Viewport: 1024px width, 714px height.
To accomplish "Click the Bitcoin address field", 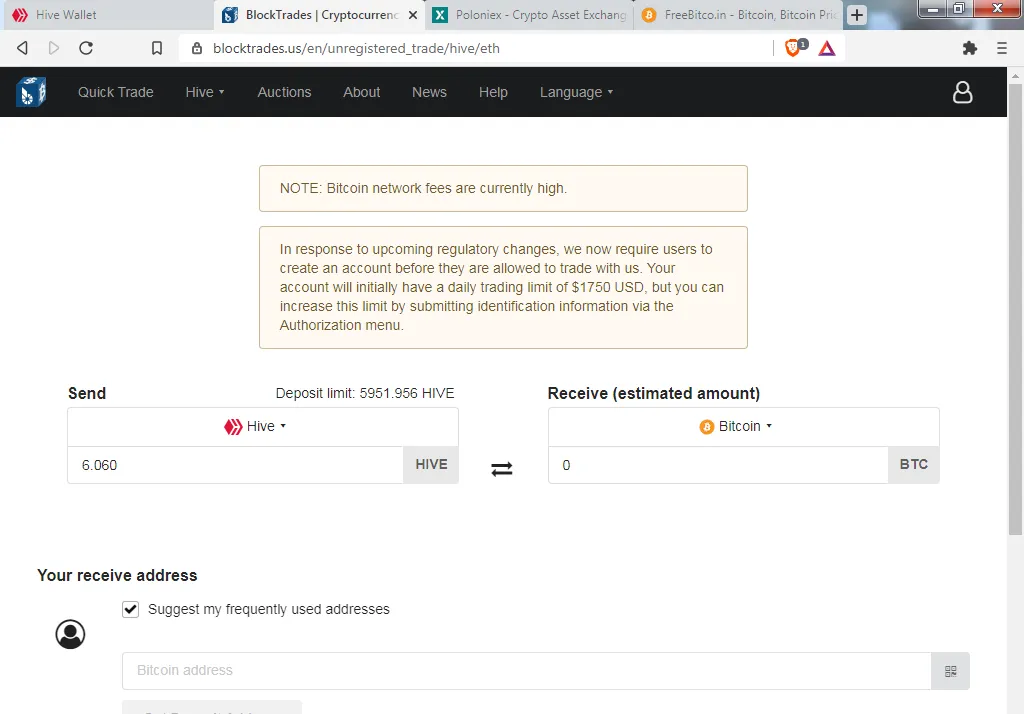I will pos(526,671).
